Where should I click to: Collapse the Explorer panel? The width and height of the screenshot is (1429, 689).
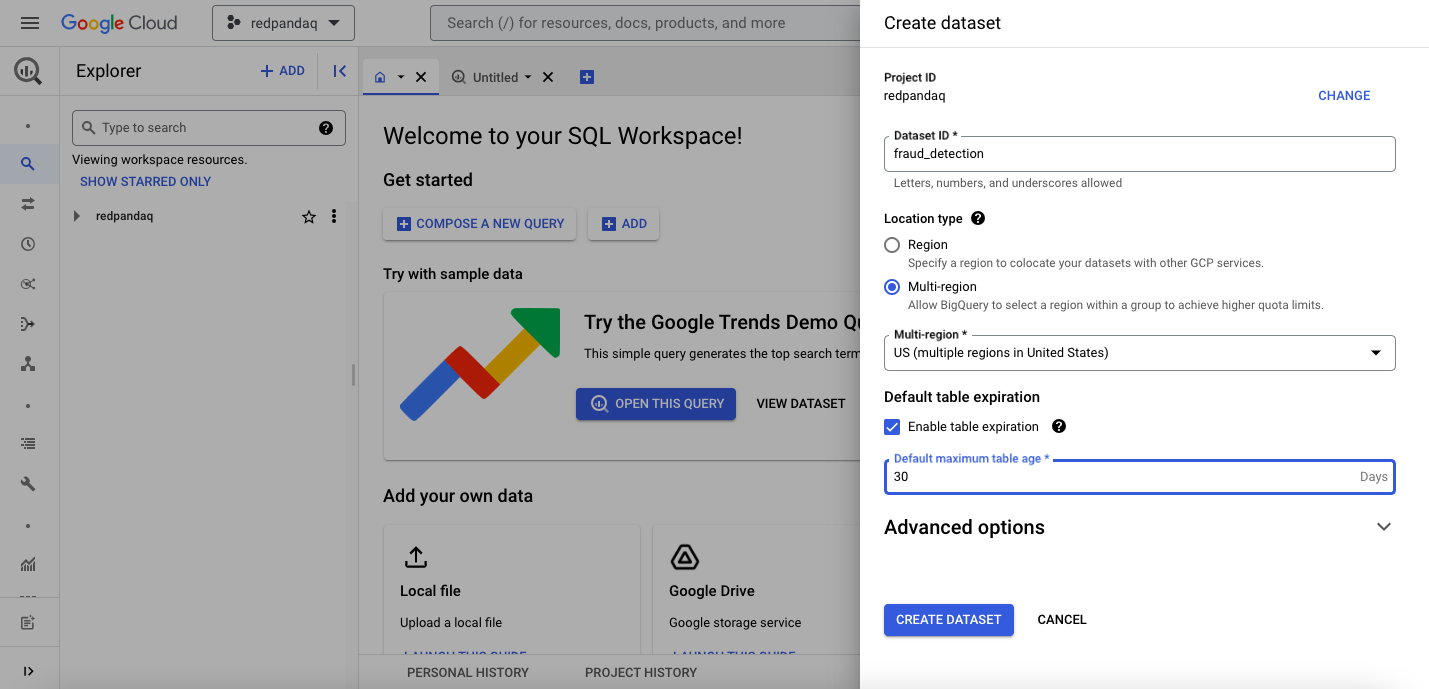(339, 71)
